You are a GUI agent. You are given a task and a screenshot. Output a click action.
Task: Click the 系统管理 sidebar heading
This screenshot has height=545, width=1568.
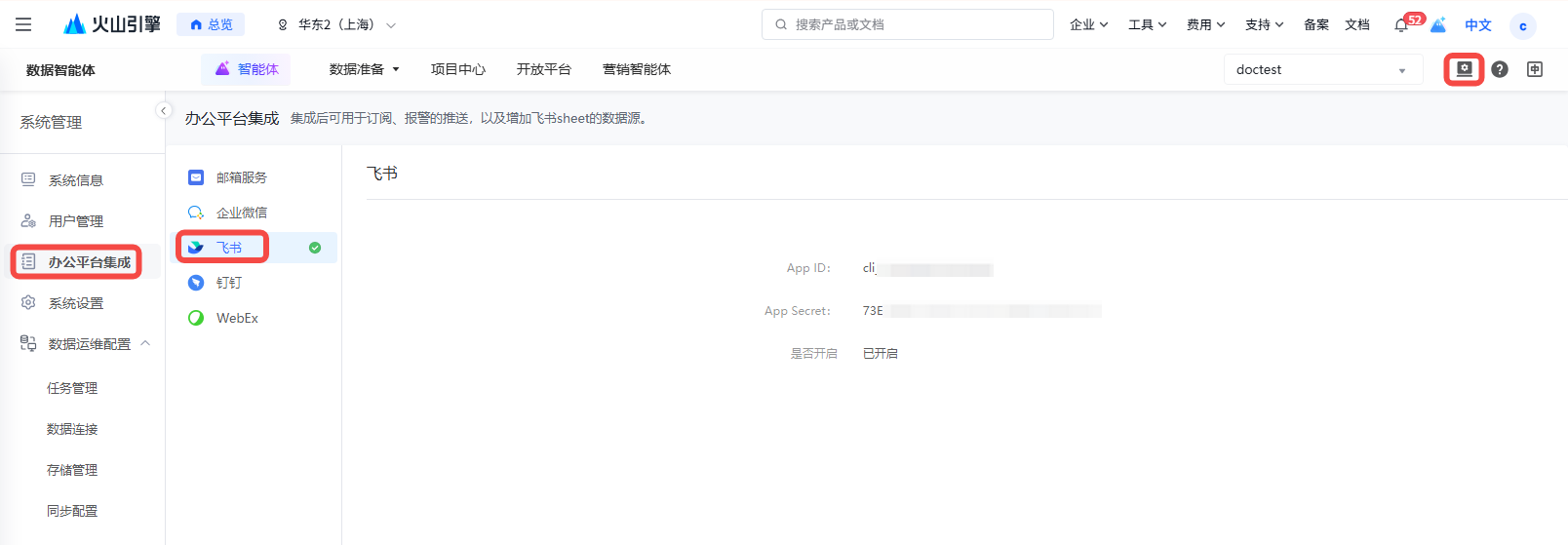tap(51, 122)
